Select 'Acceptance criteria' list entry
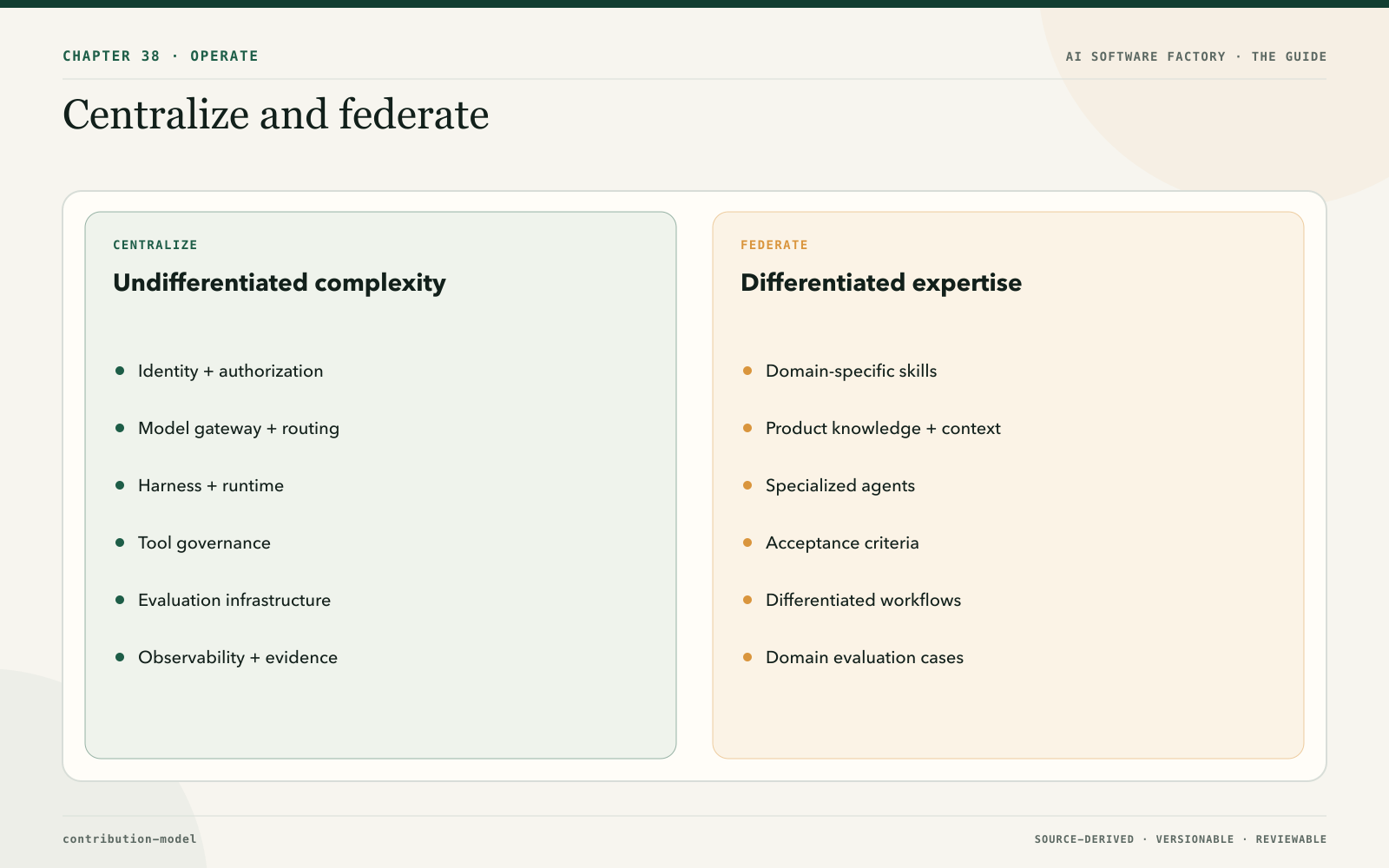1389x868 pixels. pos(842,542)
